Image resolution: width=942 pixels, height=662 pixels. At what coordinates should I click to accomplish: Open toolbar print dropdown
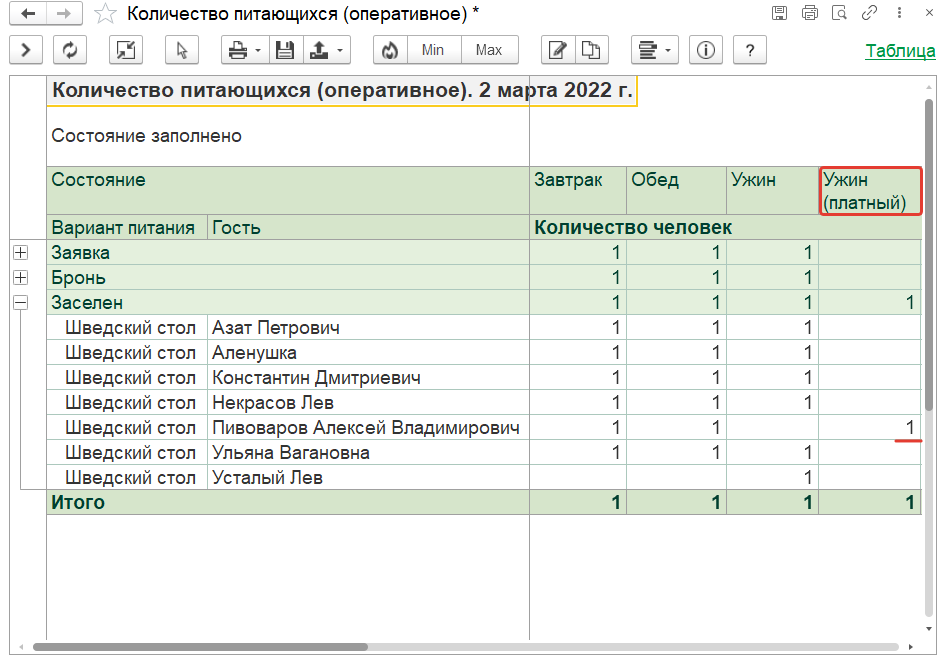[x=245, y=50]
